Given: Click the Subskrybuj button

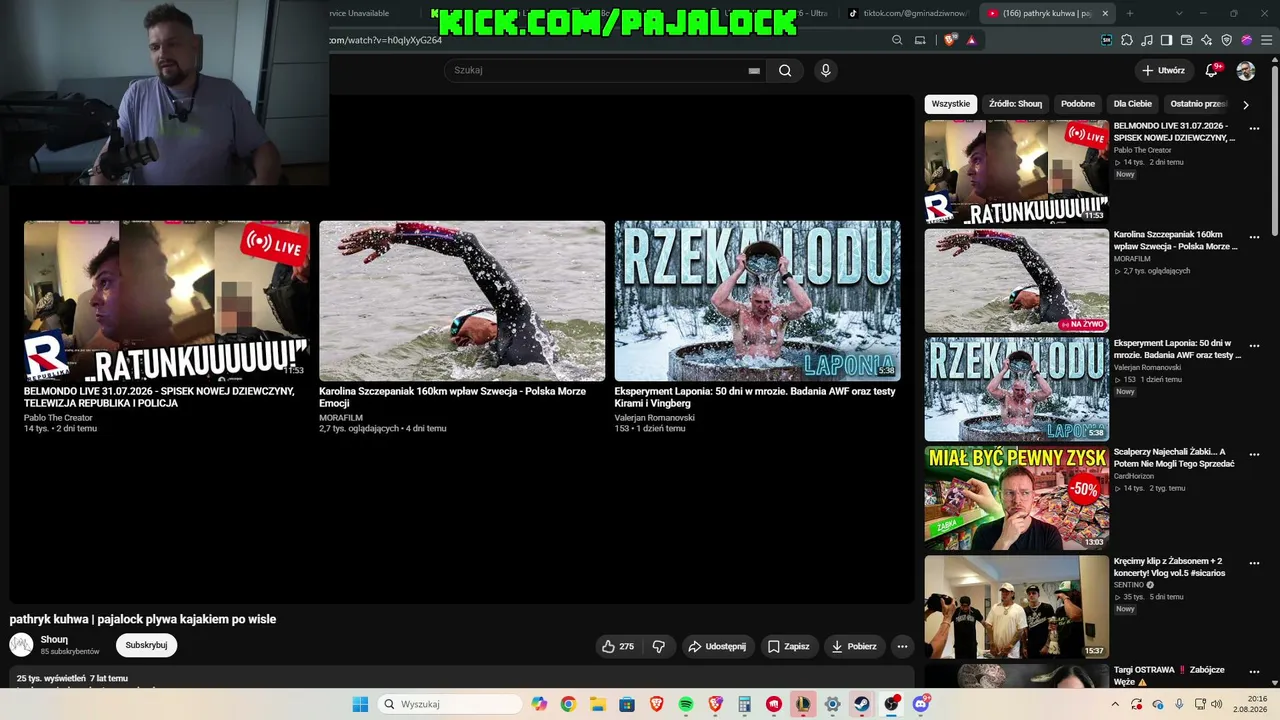Looking at the screenshot, I should tap(146, 645).
